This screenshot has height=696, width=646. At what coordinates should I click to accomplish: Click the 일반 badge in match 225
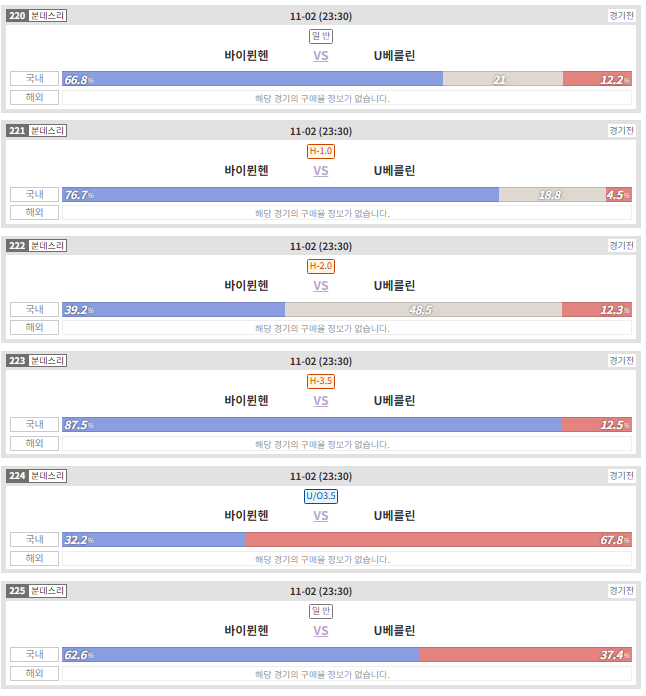(x=321, y=612)
